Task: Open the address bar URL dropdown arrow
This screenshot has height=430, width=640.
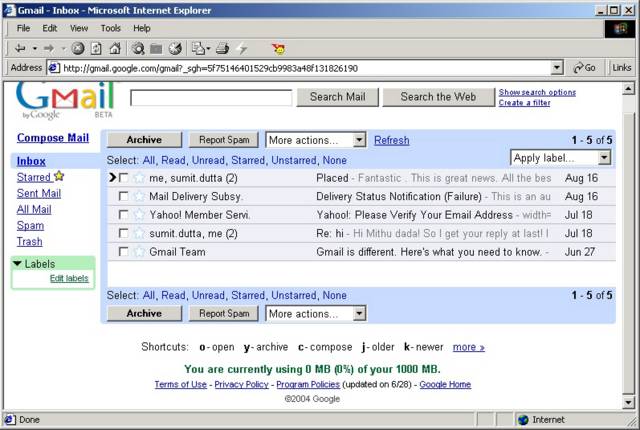Action: (x=557, y=68)
